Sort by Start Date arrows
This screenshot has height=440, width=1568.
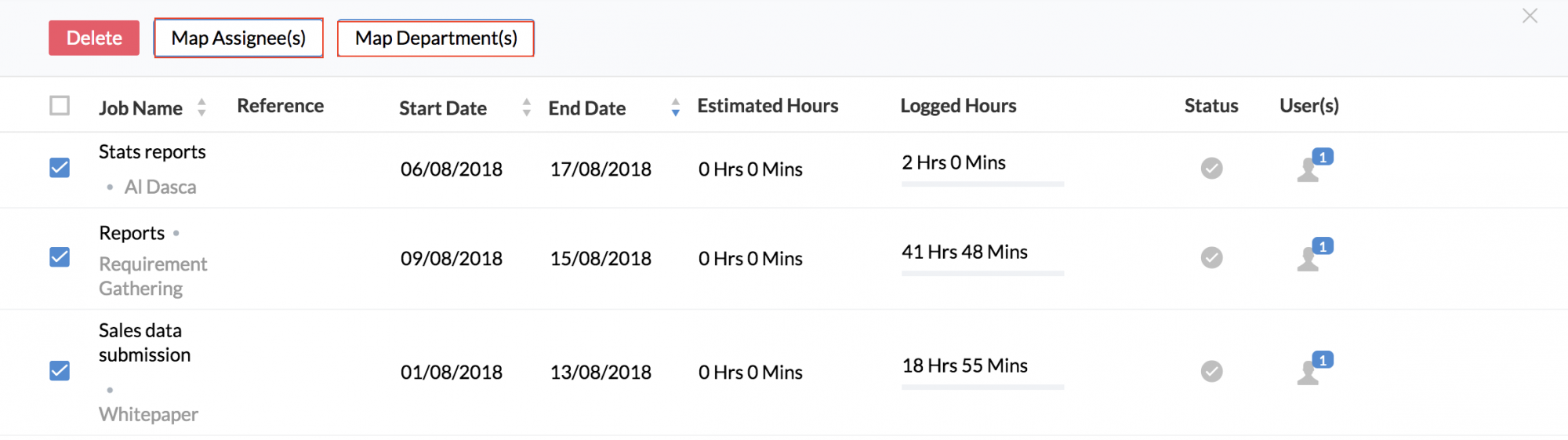click(x=526, y=107)
